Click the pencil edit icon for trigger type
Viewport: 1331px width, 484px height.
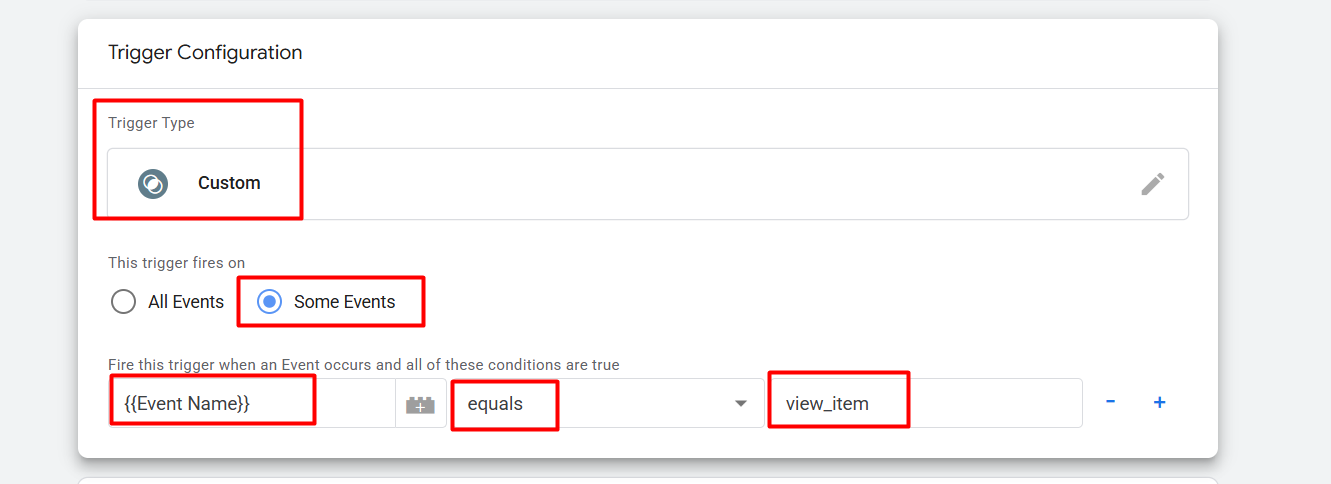pos(1152,184)
